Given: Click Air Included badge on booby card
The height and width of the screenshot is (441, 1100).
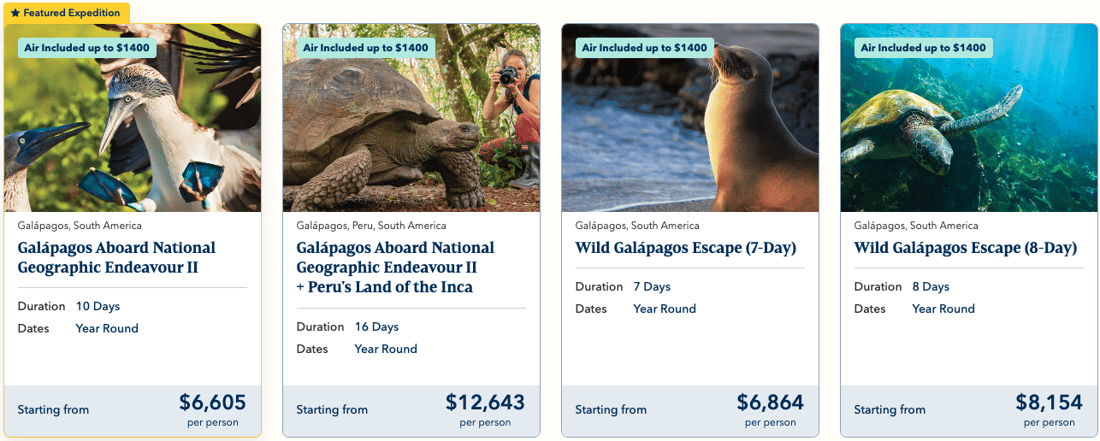Looking at the screenshot, I should [87, 48].
